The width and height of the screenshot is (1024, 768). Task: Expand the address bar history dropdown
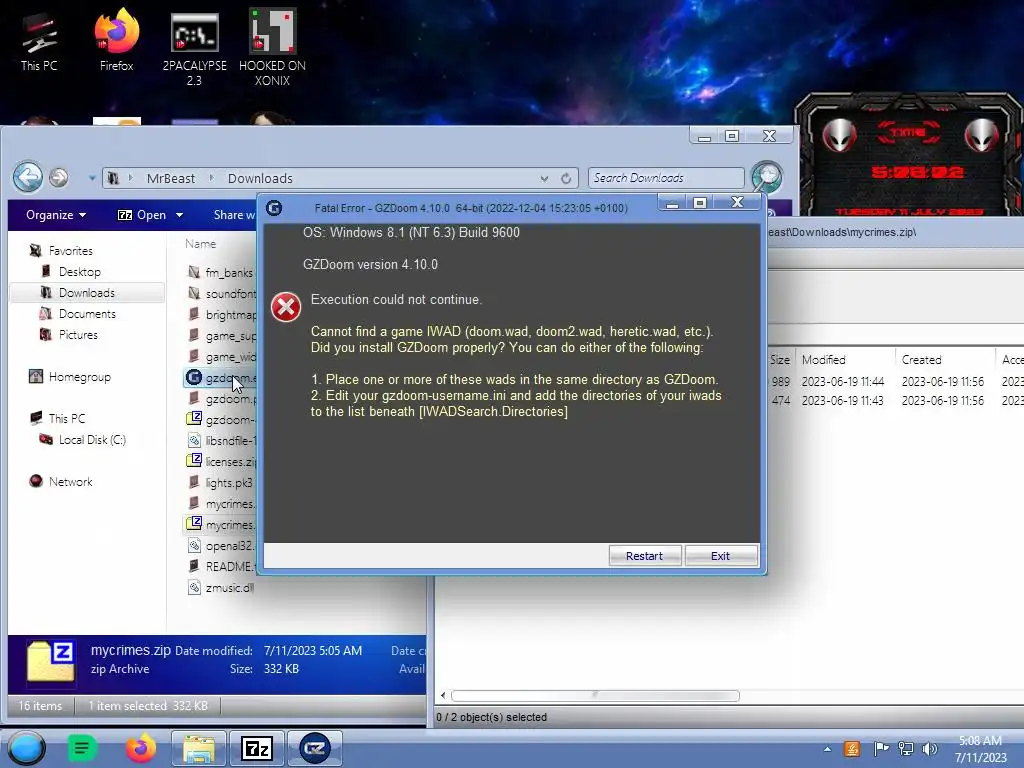[544, 178]
